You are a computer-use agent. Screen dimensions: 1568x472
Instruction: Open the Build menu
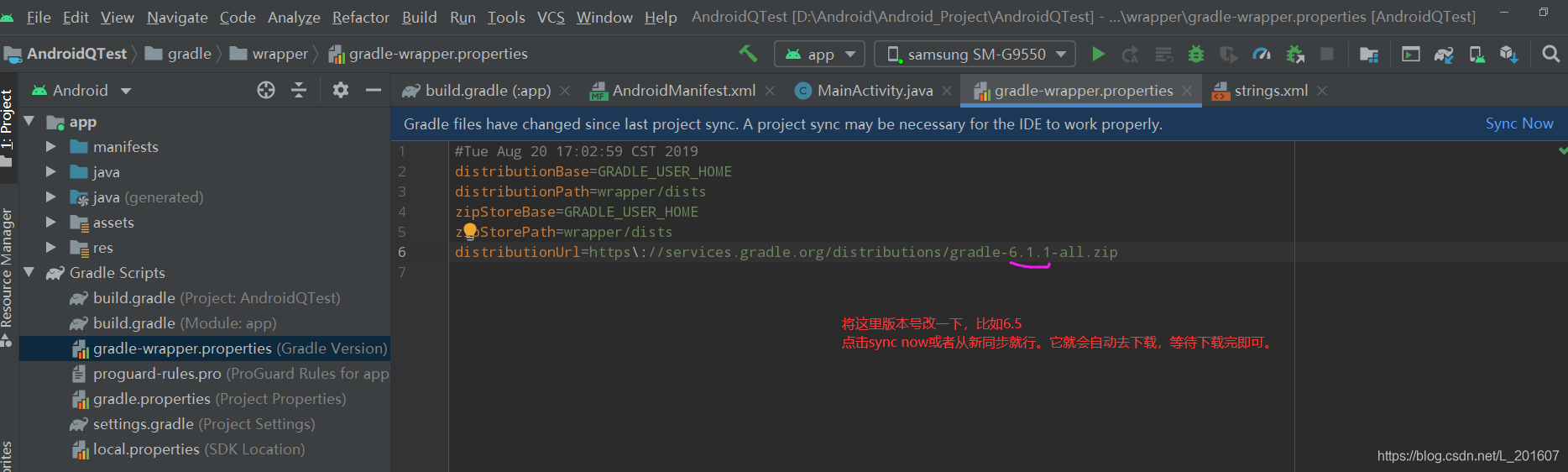(419, 17)
